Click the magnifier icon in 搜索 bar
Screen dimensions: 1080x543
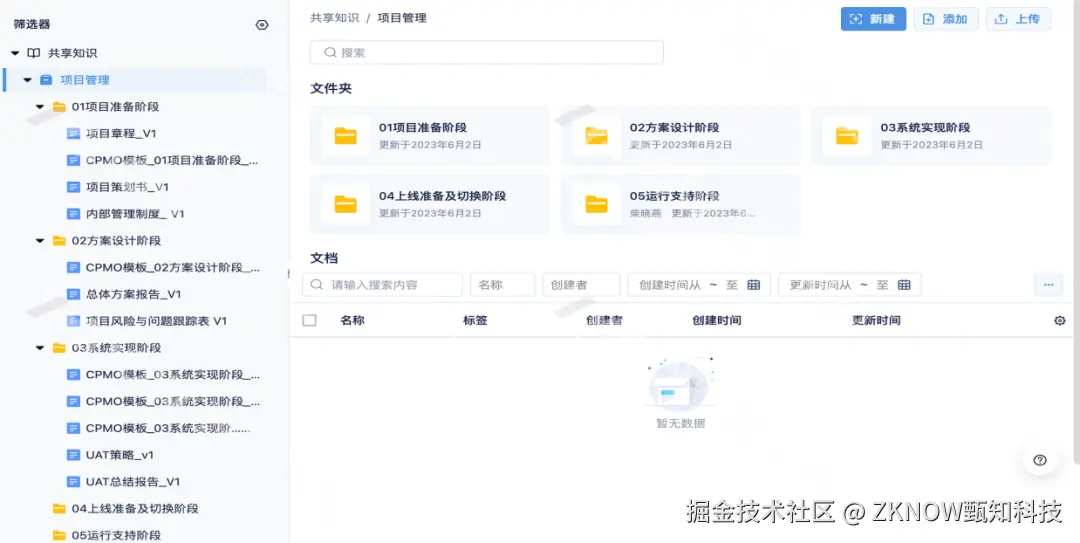(330, 52)
